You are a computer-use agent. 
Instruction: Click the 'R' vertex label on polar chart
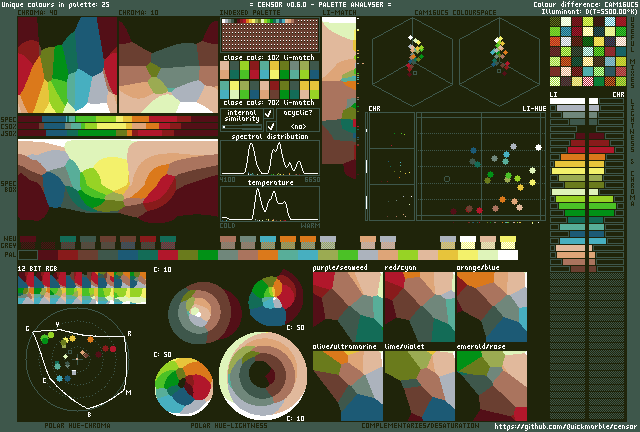[x=129, y=334]
